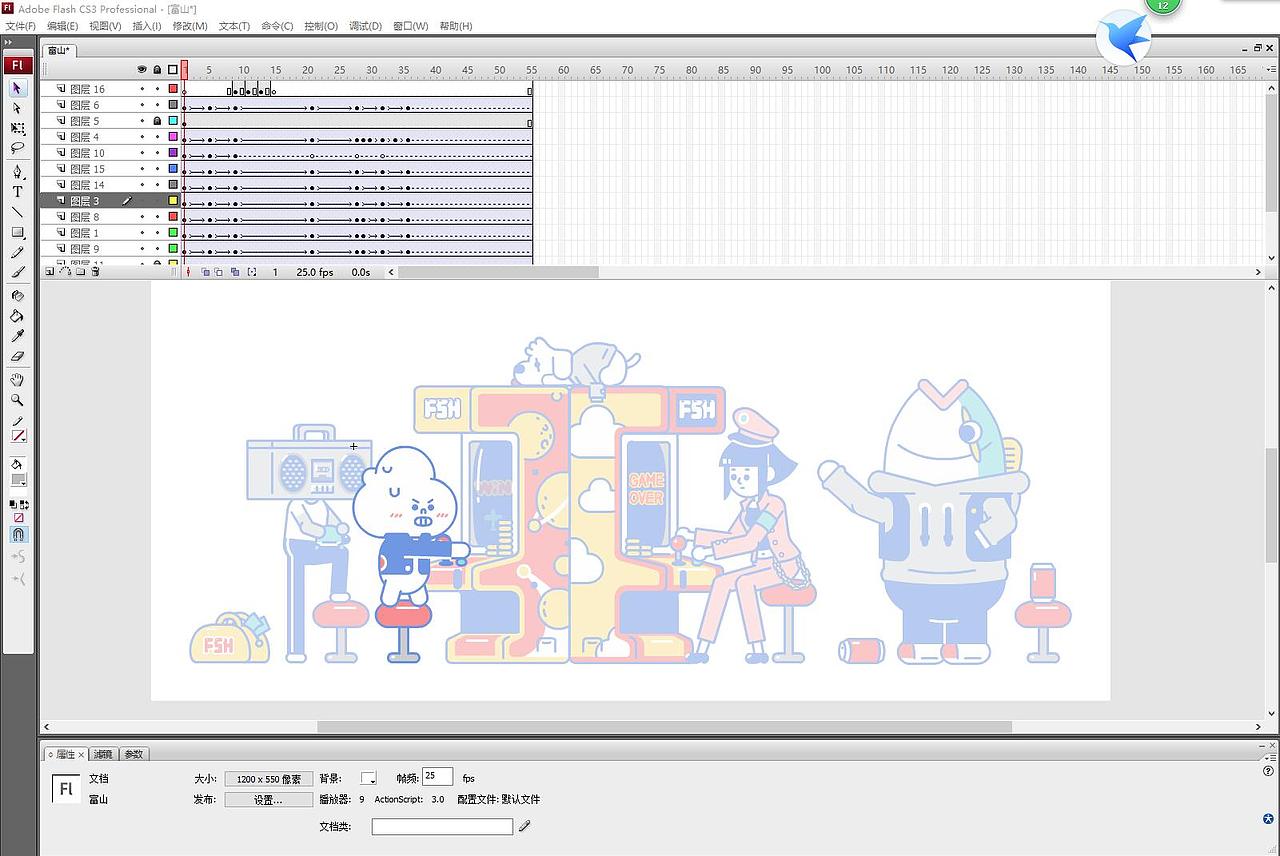Viewport: 1280px width, 856px height.
Task: Select layer 图层 15 in the timeline
Action: tap(87, 169)
